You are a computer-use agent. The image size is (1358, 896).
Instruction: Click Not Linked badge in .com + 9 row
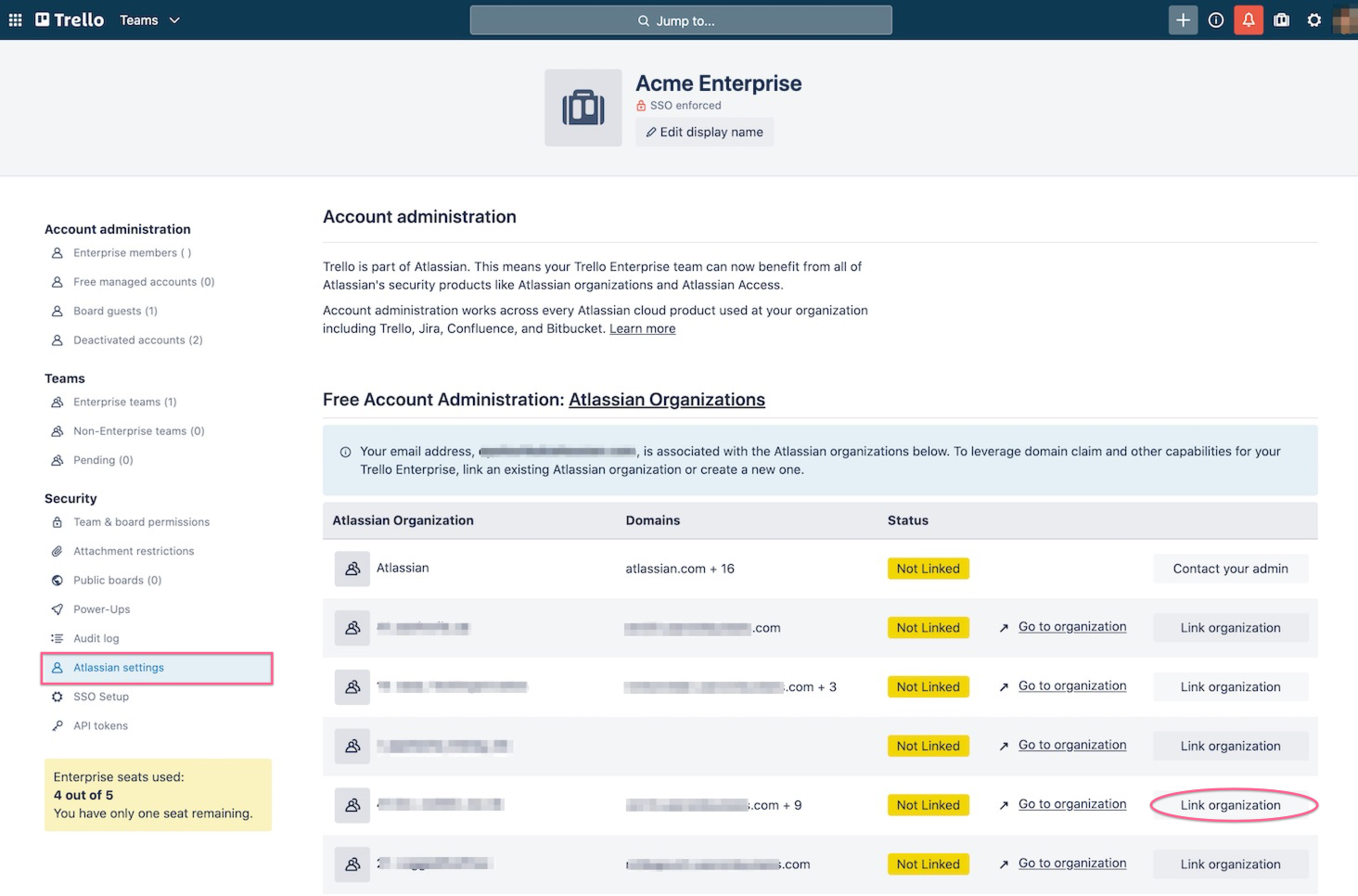tap(928, 805)
